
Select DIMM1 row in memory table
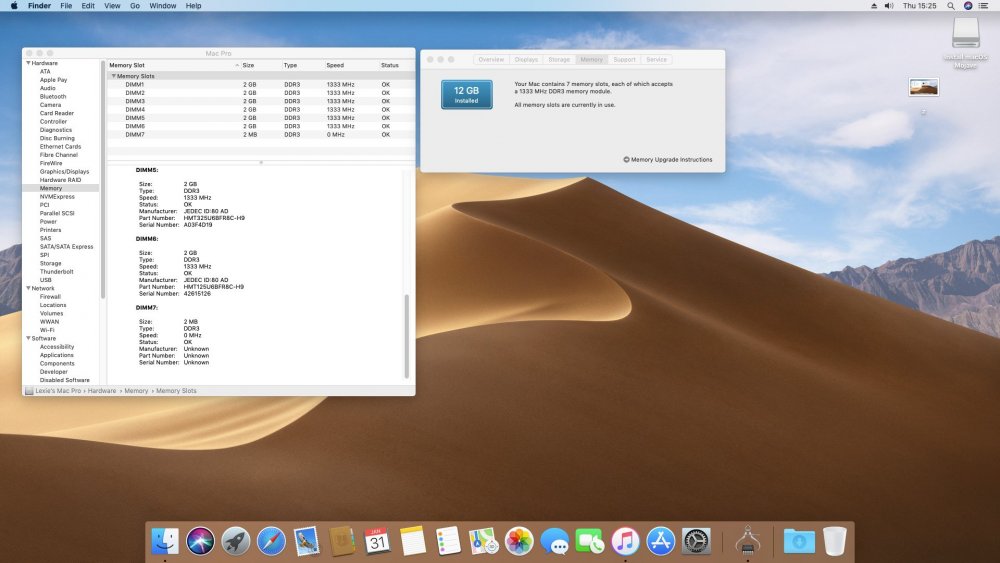(261, 84)
